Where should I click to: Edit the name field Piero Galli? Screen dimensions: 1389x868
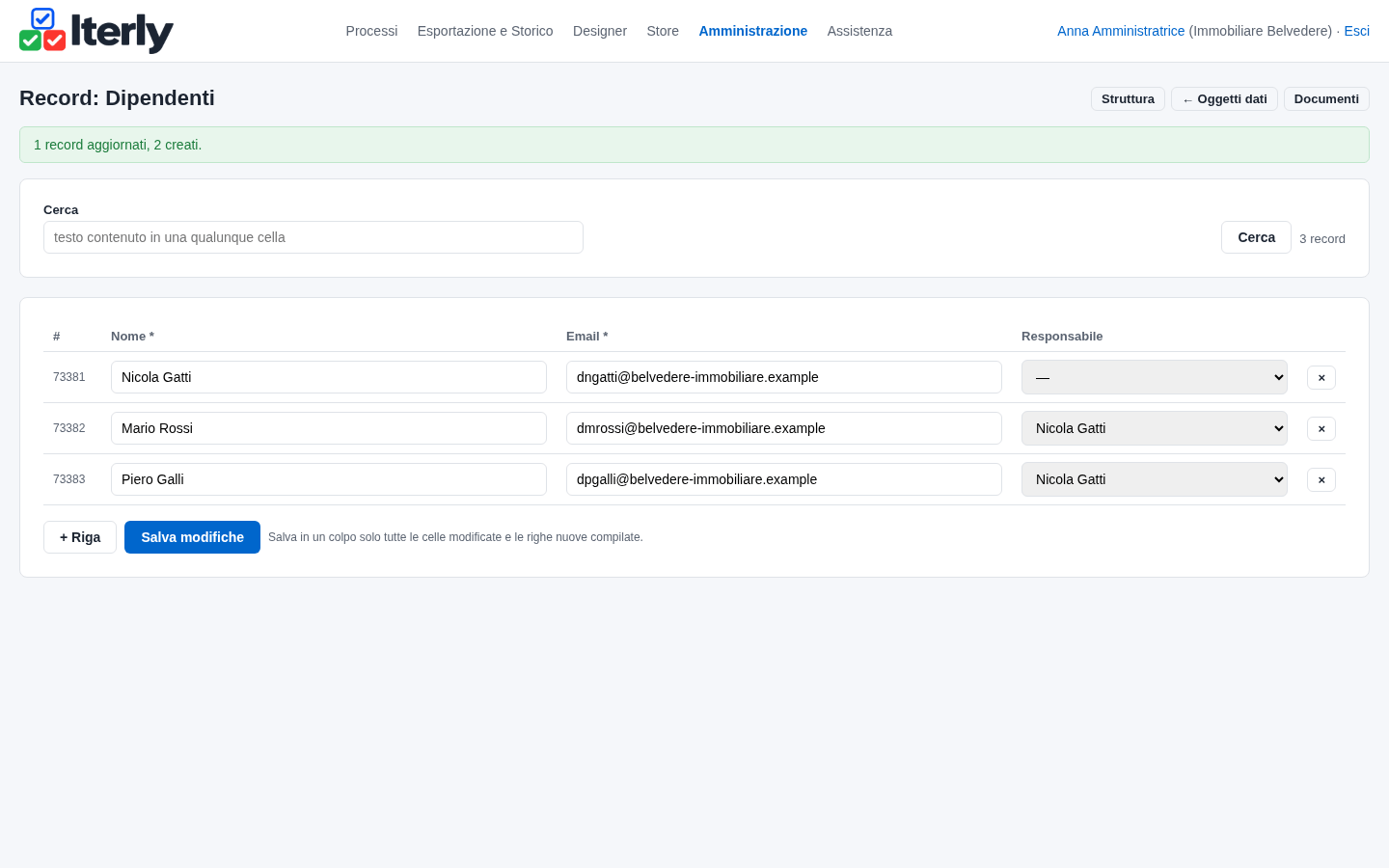329,479
